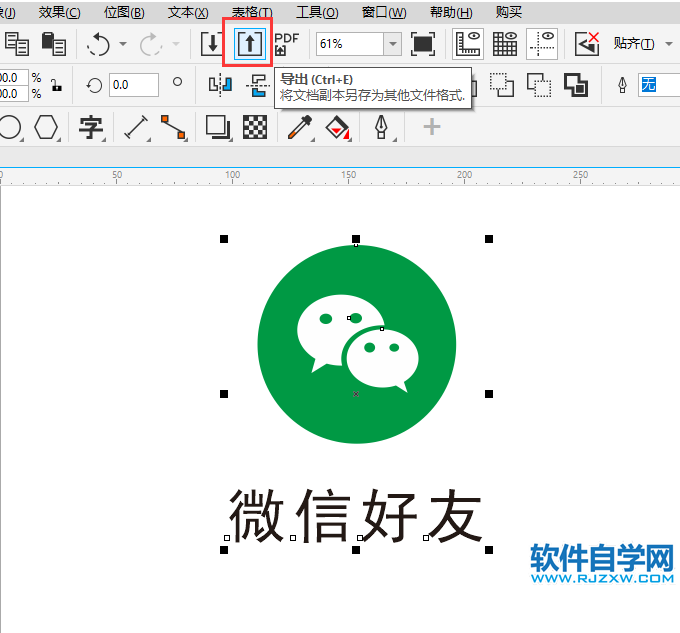Open the 购买 menu
This screenshot has height=633, width=680.
509,13
